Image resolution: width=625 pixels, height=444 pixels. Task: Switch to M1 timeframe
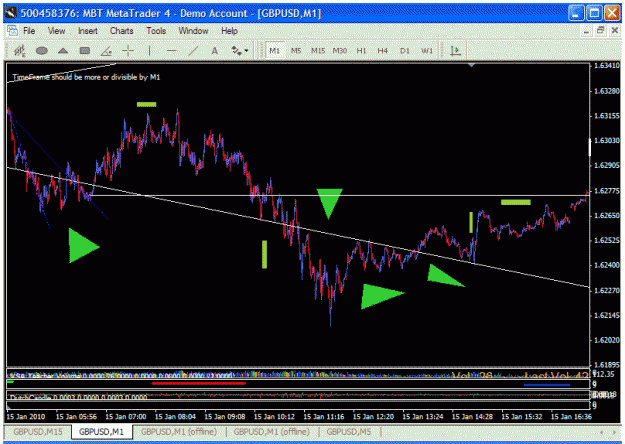[x=275, y=51]
